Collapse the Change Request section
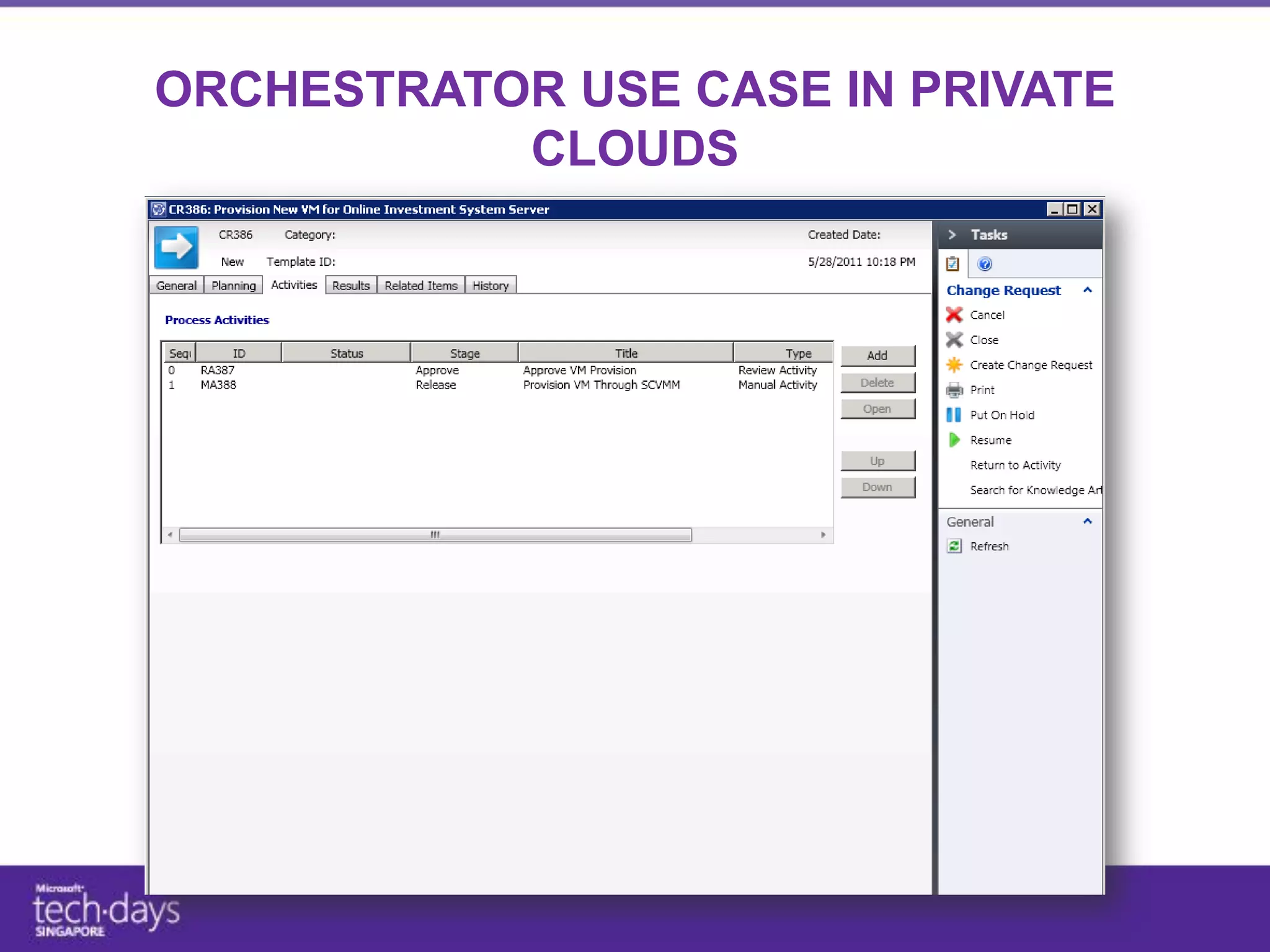1270x952 pixels. [x=1087, y=290]
